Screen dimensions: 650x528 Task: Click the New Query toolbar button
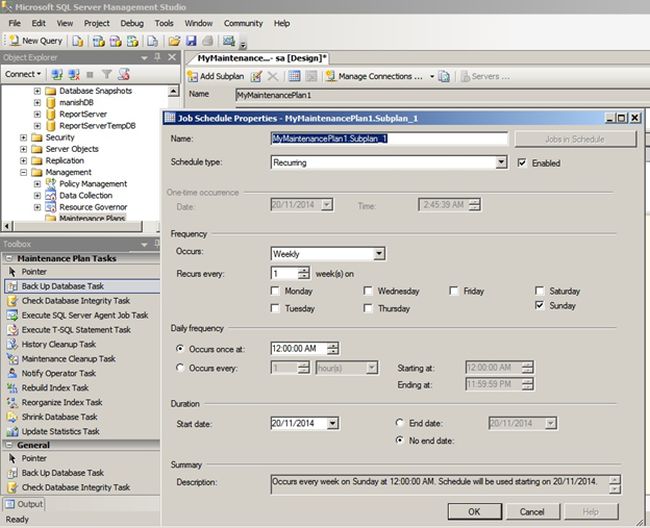pyautogui.click(x=35, y=41)
